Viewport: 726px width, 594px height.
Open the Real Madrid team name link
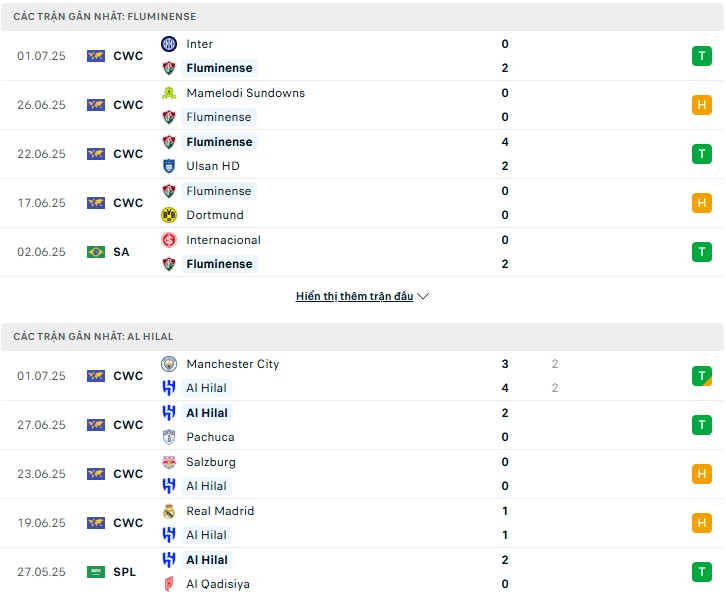pyautogui.click(x=220, y=511)
